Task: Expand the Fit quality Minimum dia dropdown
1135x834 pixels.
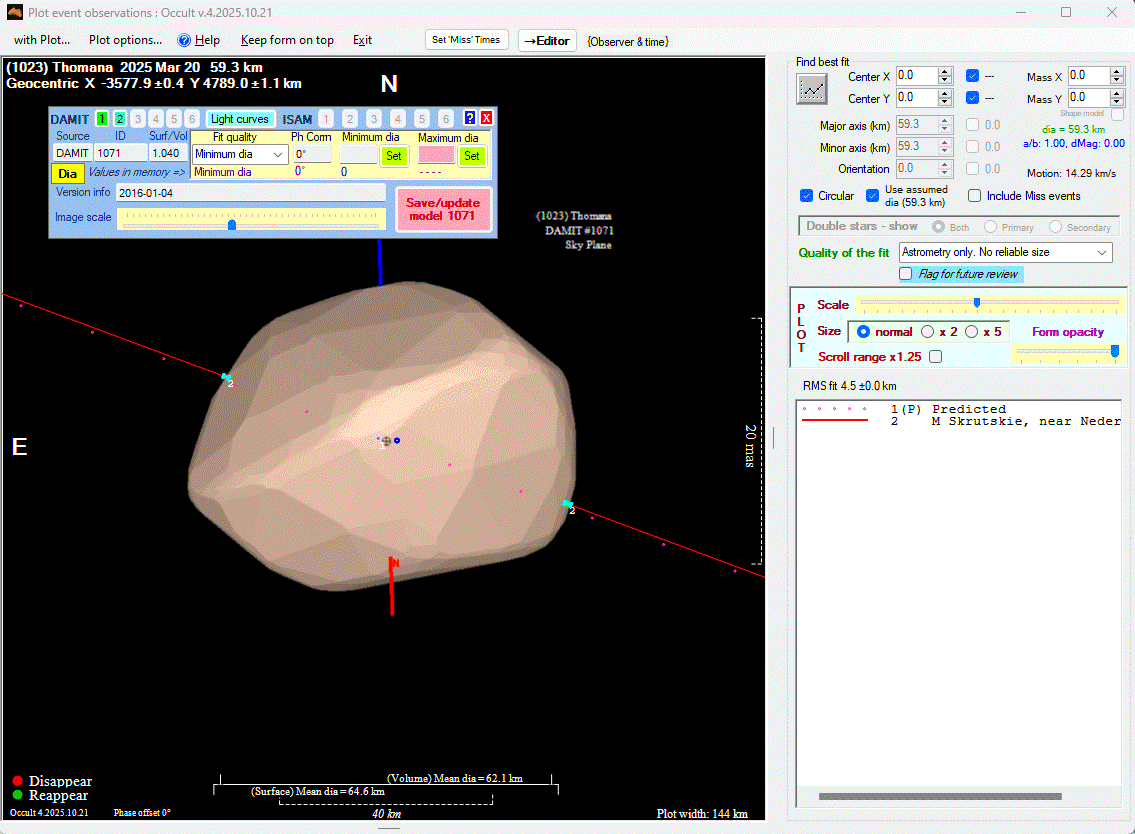Action: [278, 155]
